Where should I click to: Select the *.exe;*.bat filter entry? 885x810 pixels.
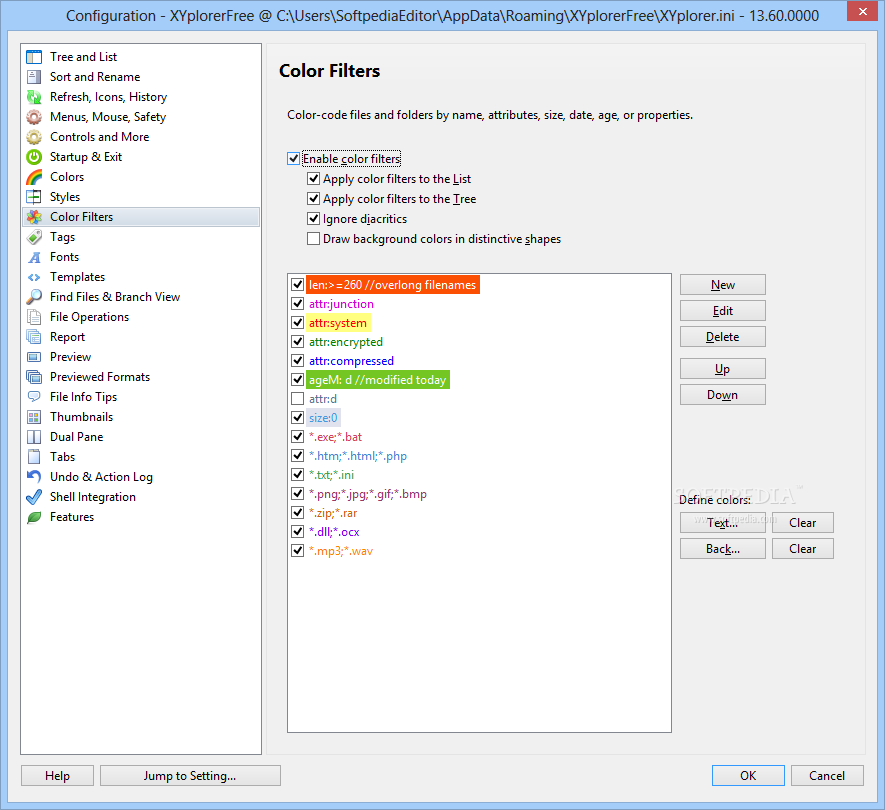click(335, 437)
